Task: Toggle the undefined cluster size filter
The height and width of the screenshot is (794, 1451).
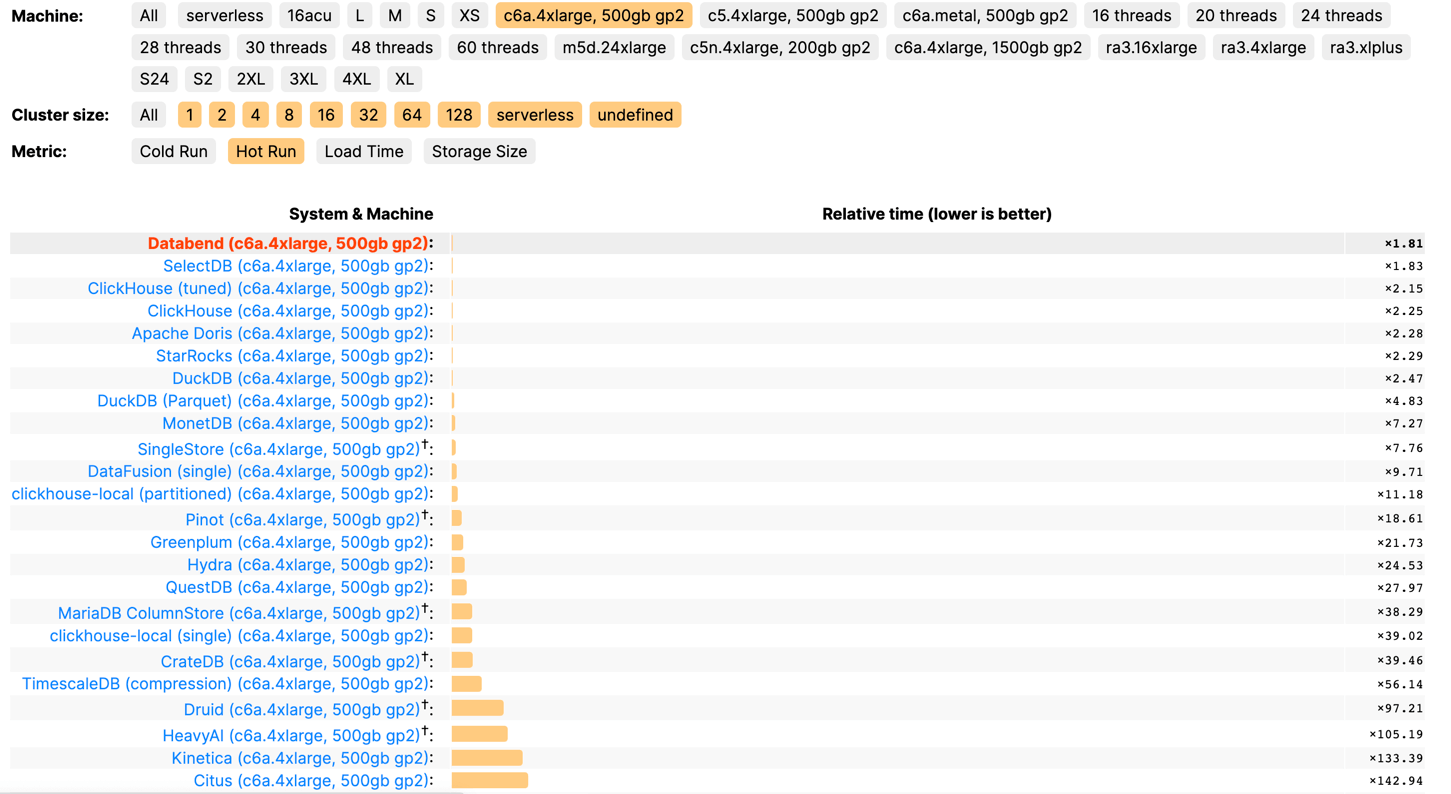Action: (x=635, y=115)
